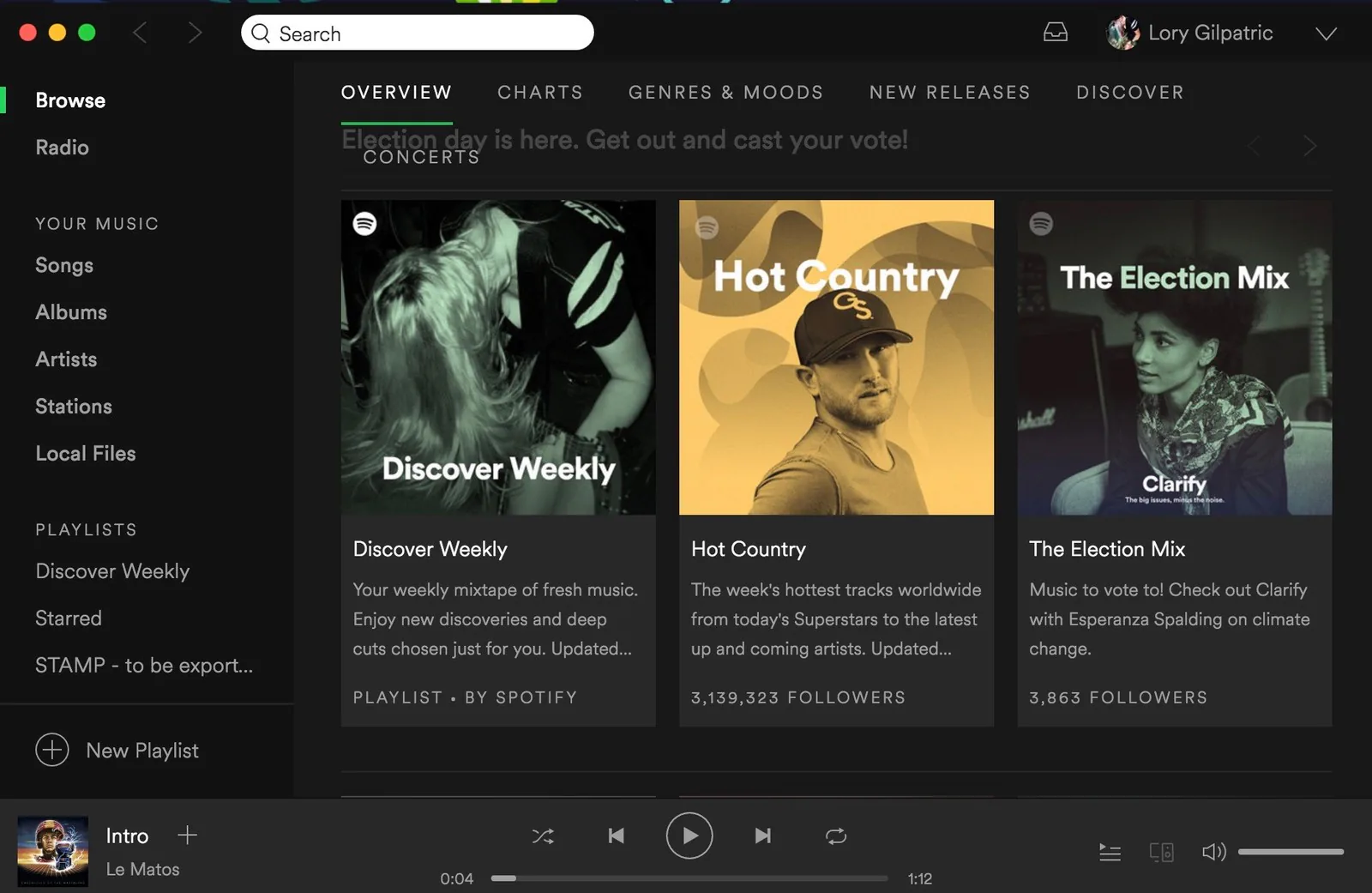Play the current track

click(x=689, y=836)
